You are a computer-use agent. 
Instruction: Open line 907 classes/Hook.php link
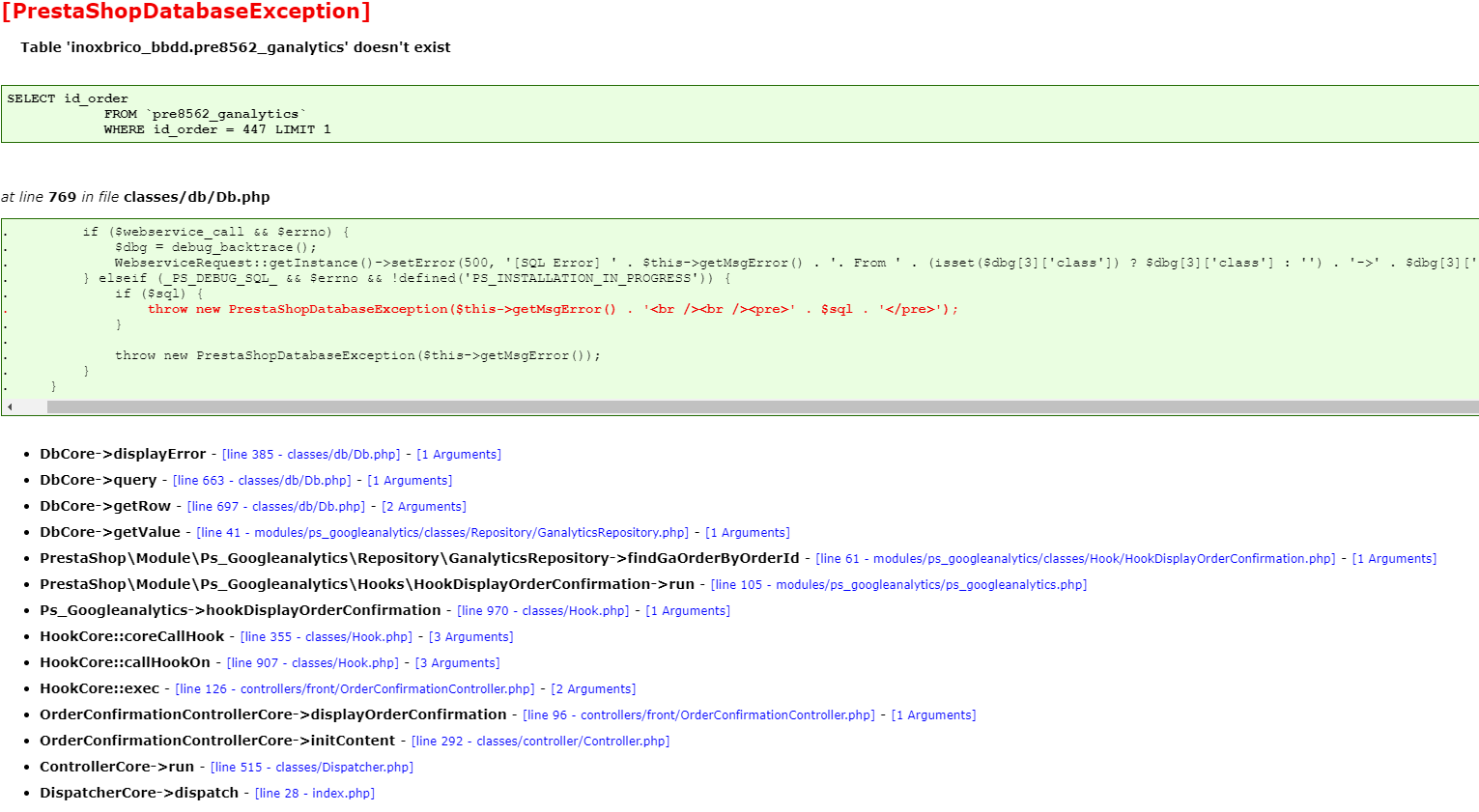tap(313, 663)
